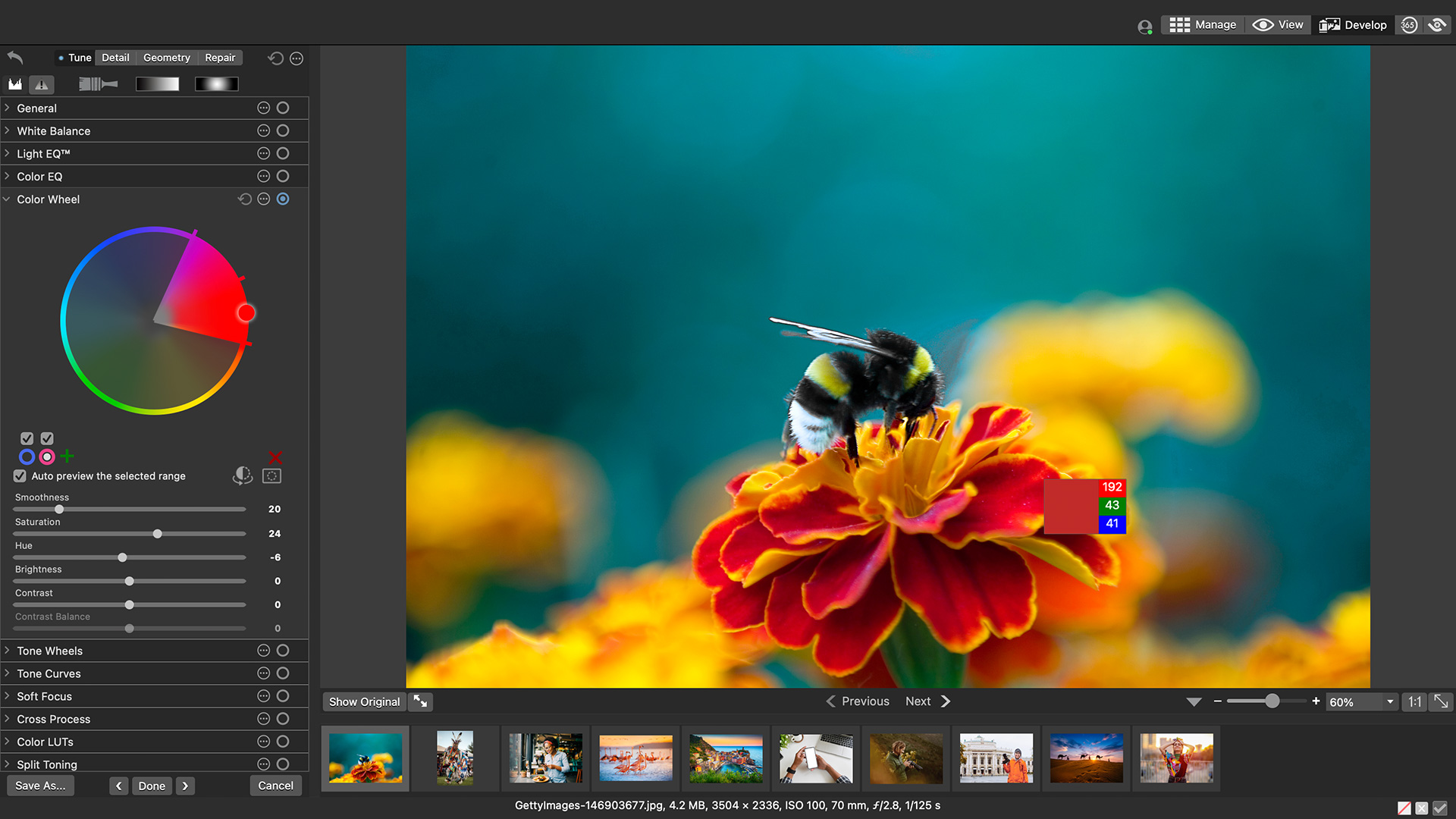Click the fit image icon beside 1:1
The width and height of the screenshot is (1456, 819).
point(1441,702)
